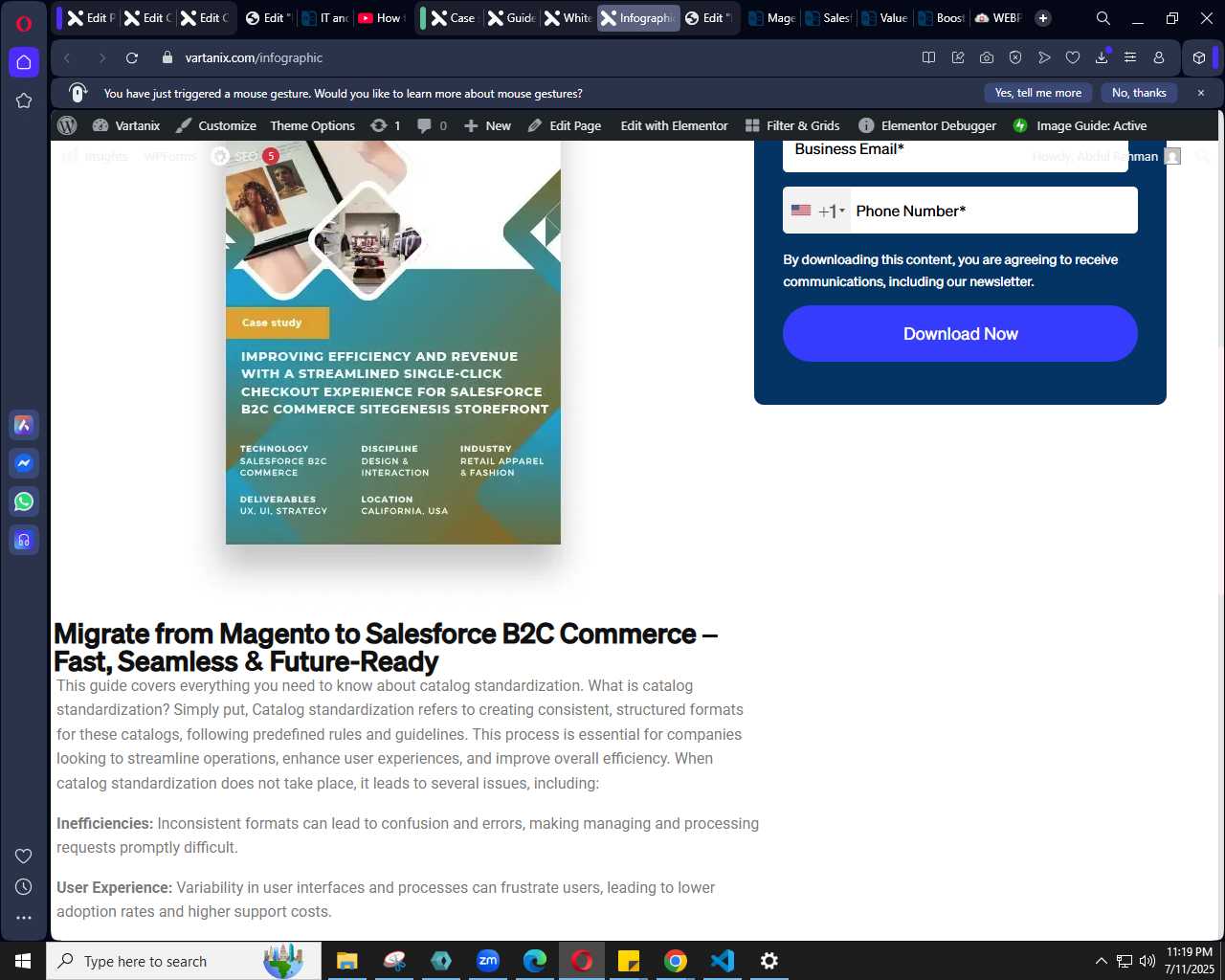Open Visual Studio Code from the taskbar
This screenshot has width=1225, height=980.
723,961
